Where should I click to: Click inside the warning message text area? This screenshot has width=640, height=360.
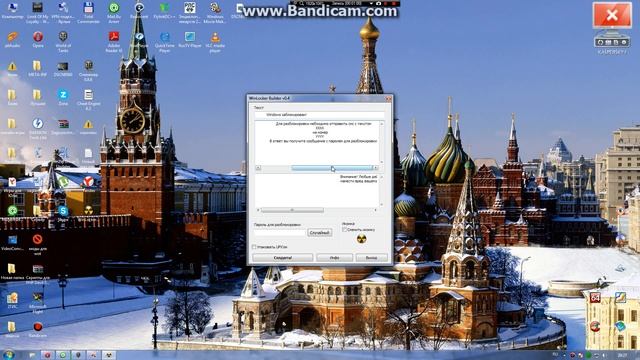tap(317, 191)
